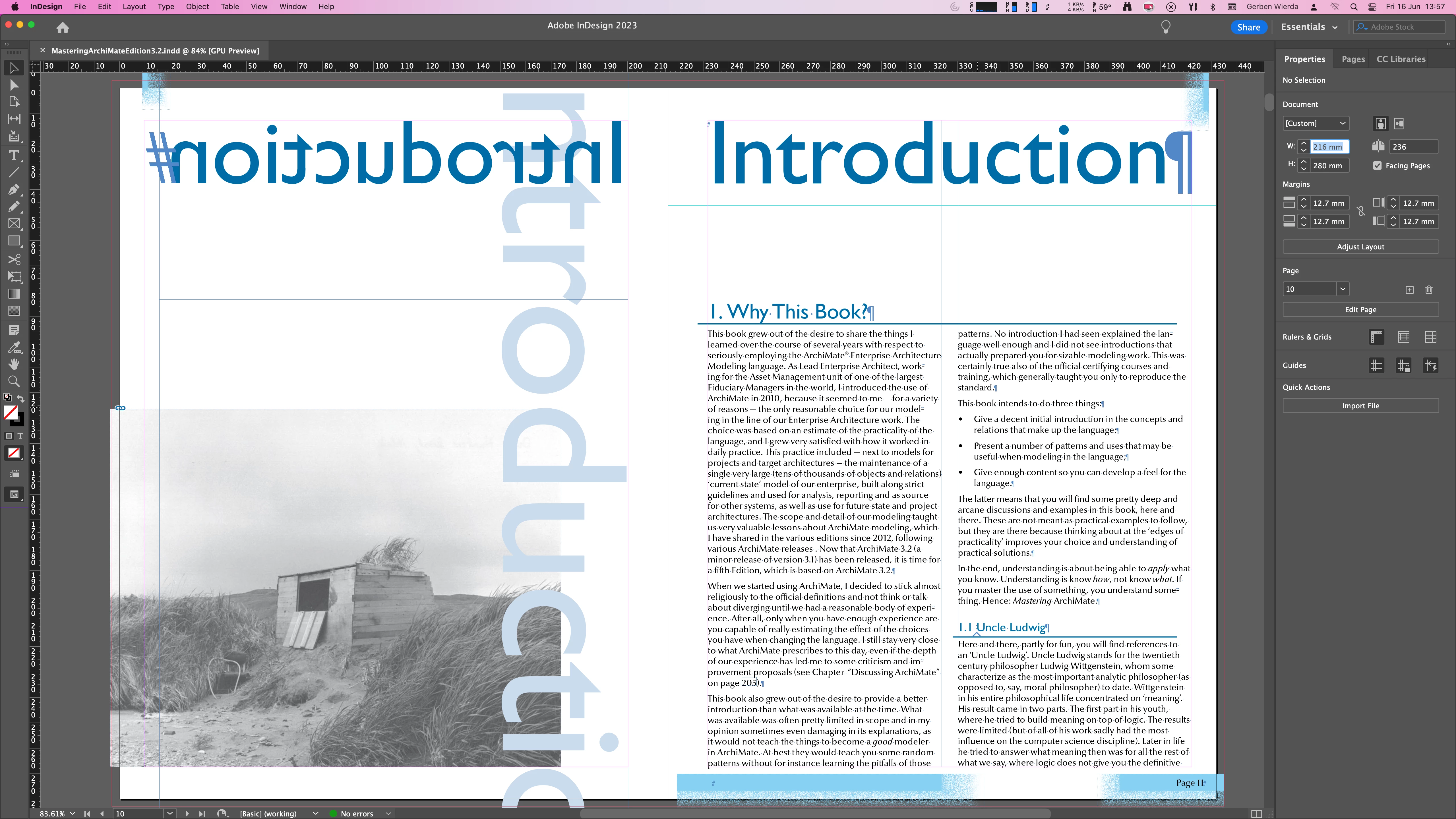
Task: Toggle Show Rulers in Rulers & Grids
Action: 1376,338
